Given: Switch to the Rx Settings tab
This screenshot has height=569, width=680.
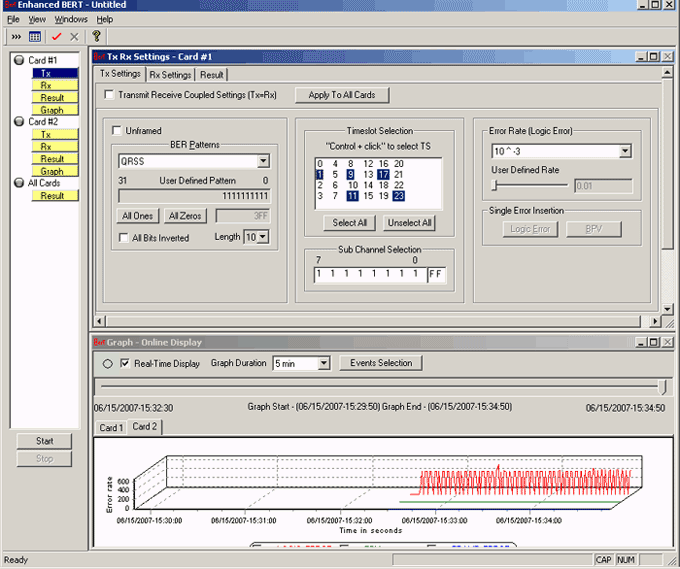Looking at the screenshot, I should tap(170, 75).
